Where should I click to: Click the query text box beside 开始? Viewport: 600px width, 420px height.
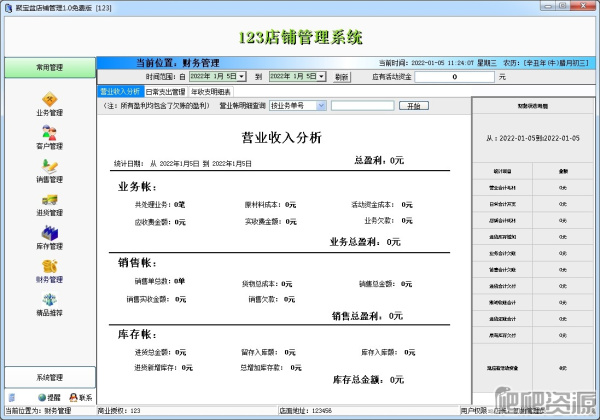pyautogui.click(x=362, y=106)
